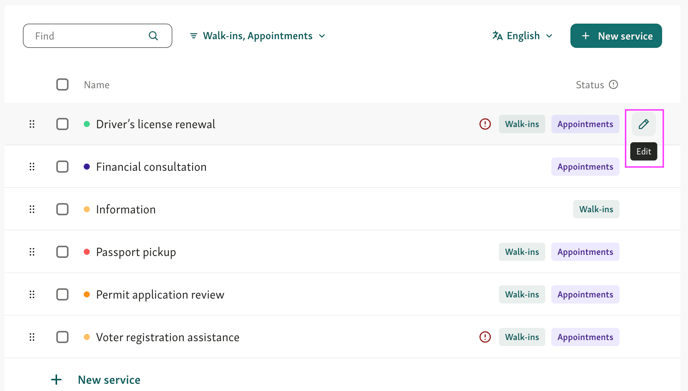Click the New service link below the list
The height and width of the screenshot is (391, 688).
[109, 380]
